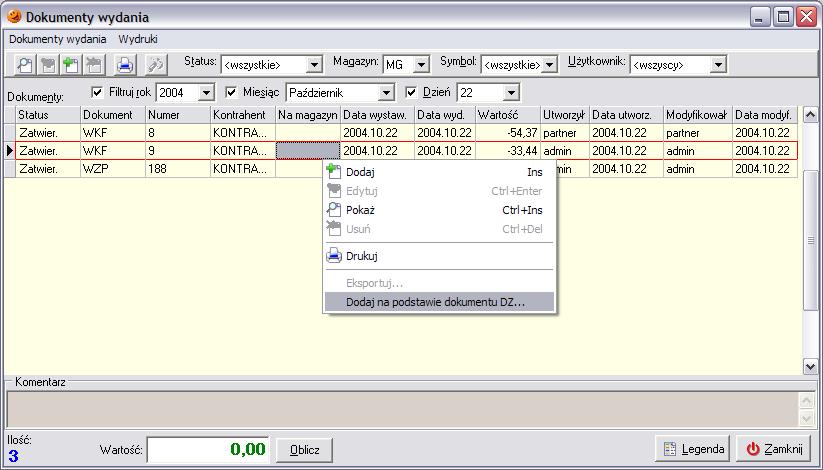
Task: Click the Modyfikował column header
Action: coord(698,114)
